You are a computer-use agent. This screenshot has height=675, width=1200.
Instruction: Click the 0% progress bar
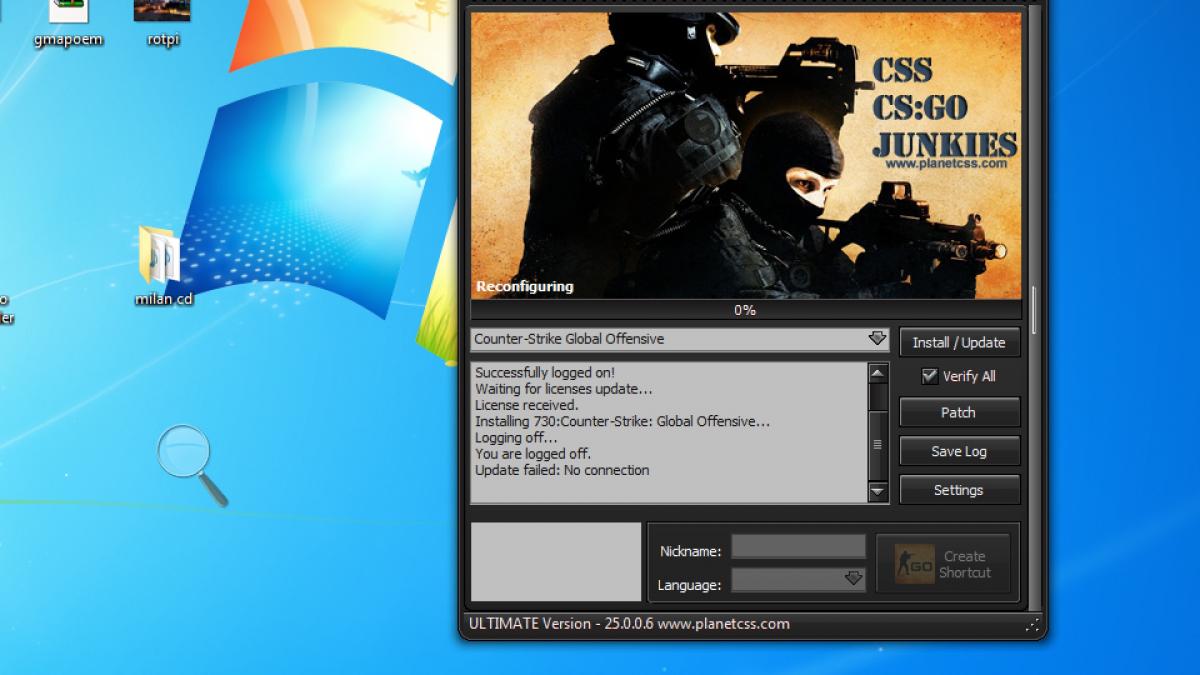click(x=745, y=310)
